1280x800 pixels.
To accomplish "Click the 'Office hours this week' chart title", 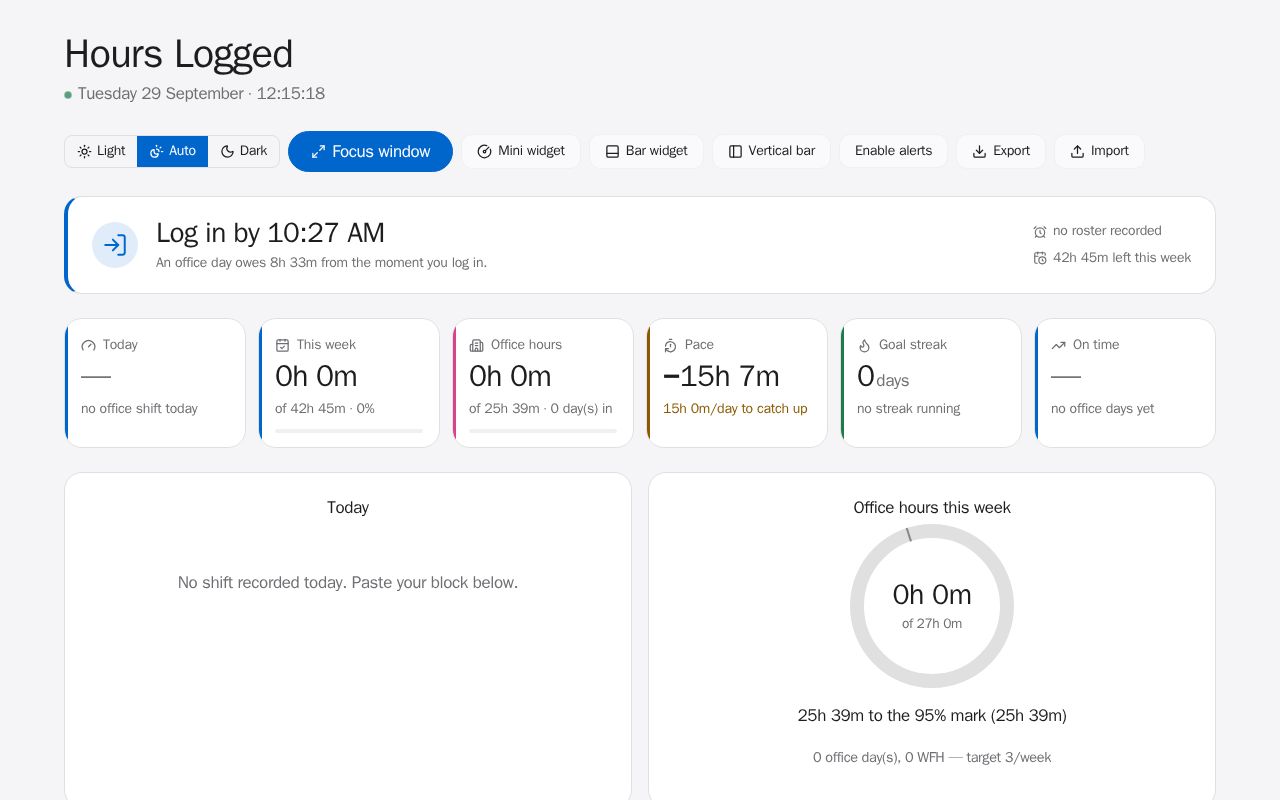I will tap(932, 508).
